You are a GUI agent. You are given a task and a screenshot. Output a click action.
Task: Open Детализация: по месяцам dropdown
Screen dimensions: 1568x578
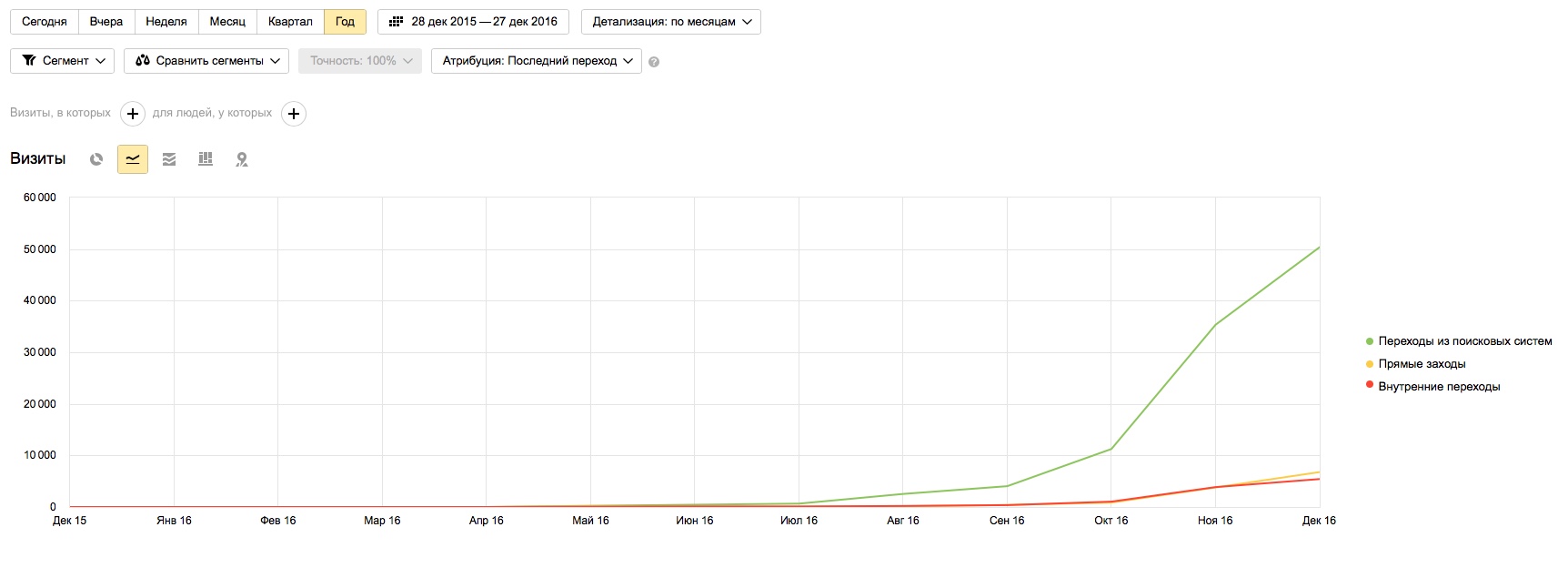coord(671,22)
